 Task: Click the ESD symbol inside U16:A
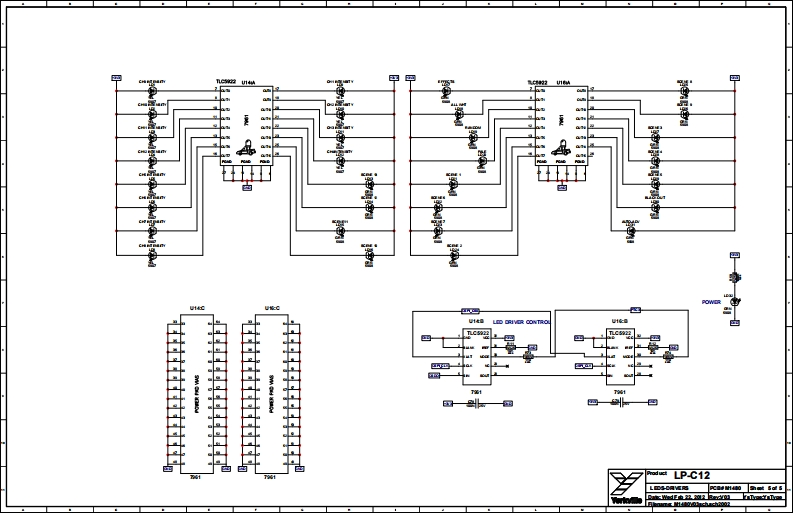(x=561, y=149)
